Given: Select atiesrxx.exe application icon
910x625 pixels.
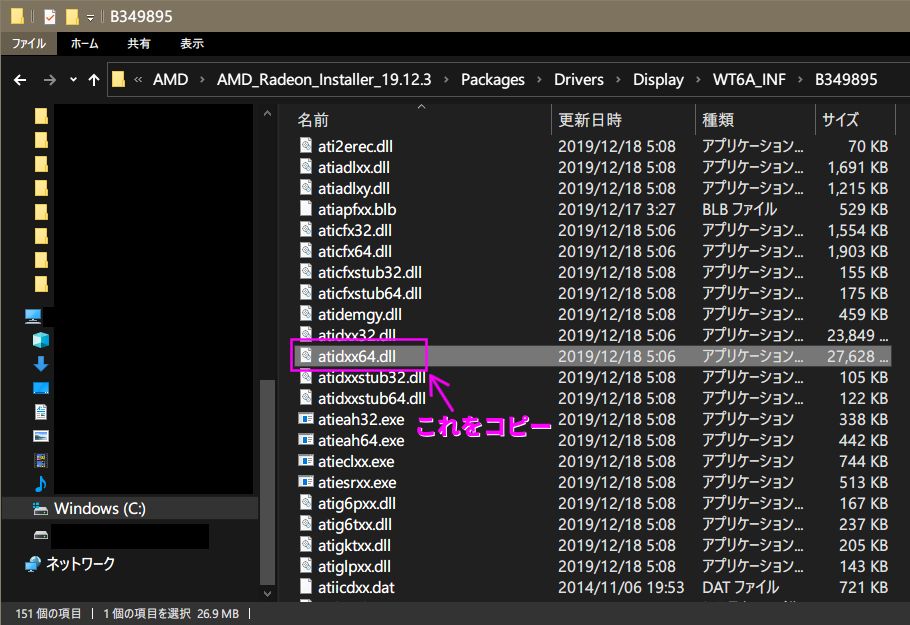Looking at the screenshot, I should click(306, 482).
